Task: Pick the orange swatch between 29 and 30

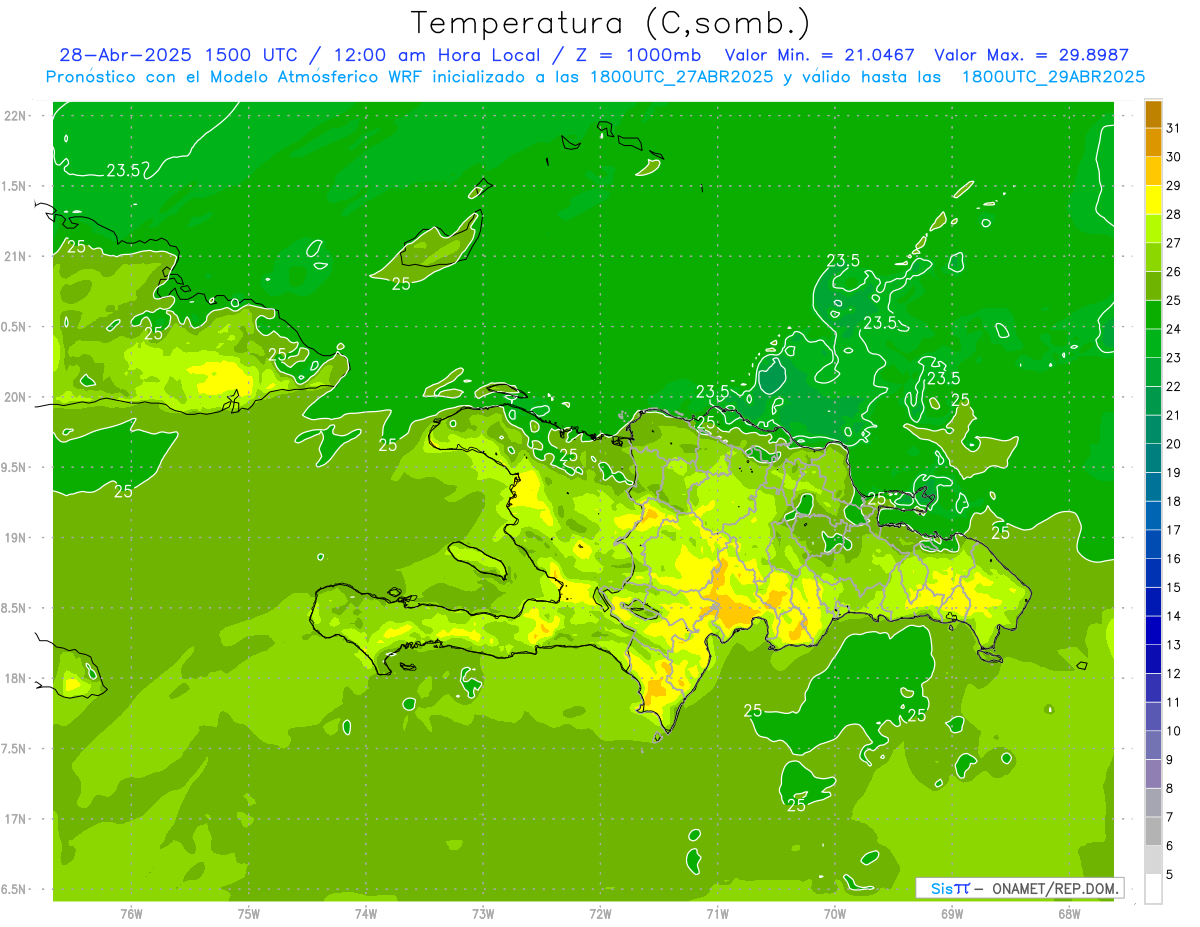Action: 1153,171
